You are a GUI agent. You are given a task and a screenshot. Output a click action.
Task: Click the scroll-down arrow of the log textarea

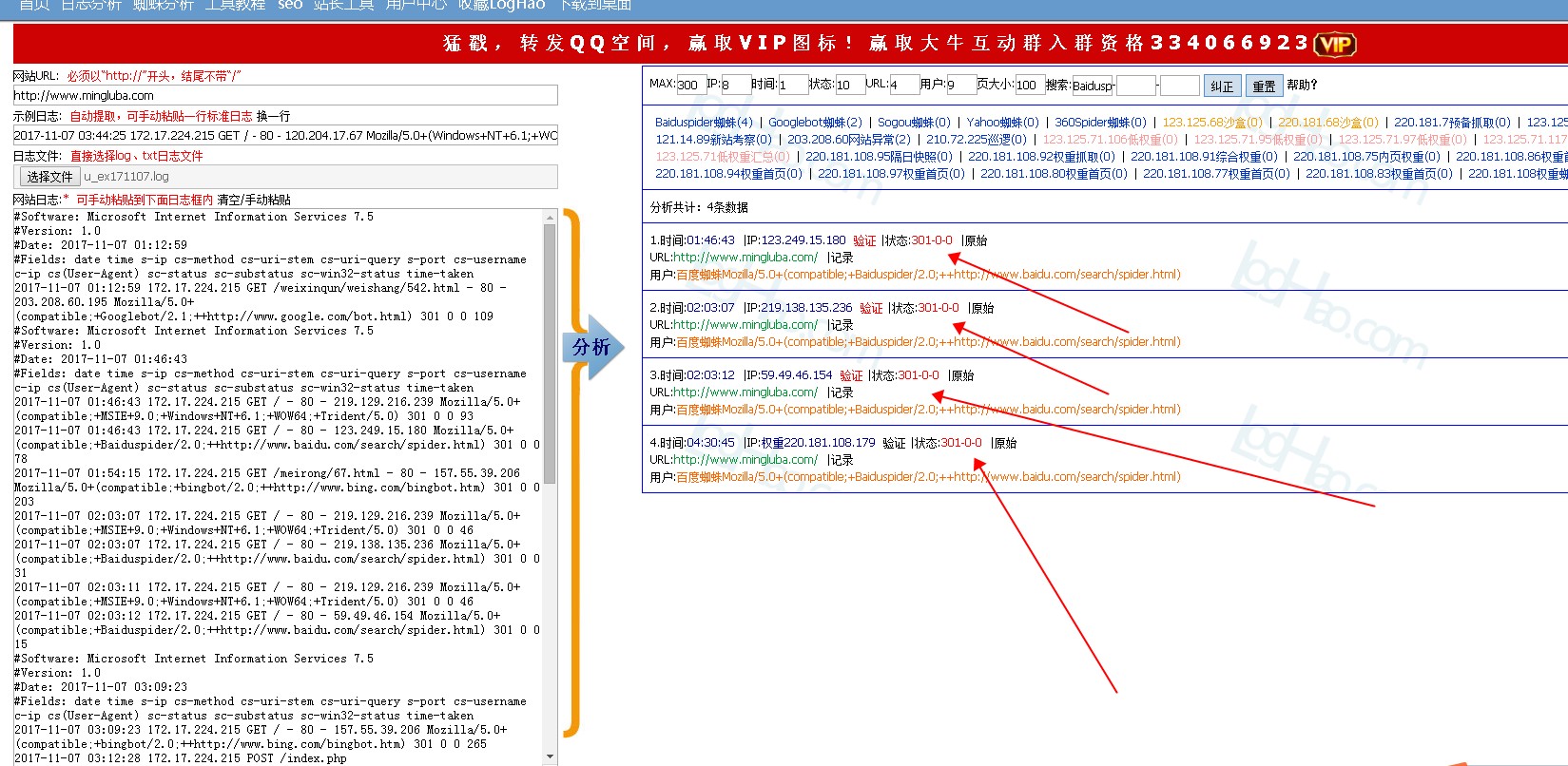[x=550, y=756]
